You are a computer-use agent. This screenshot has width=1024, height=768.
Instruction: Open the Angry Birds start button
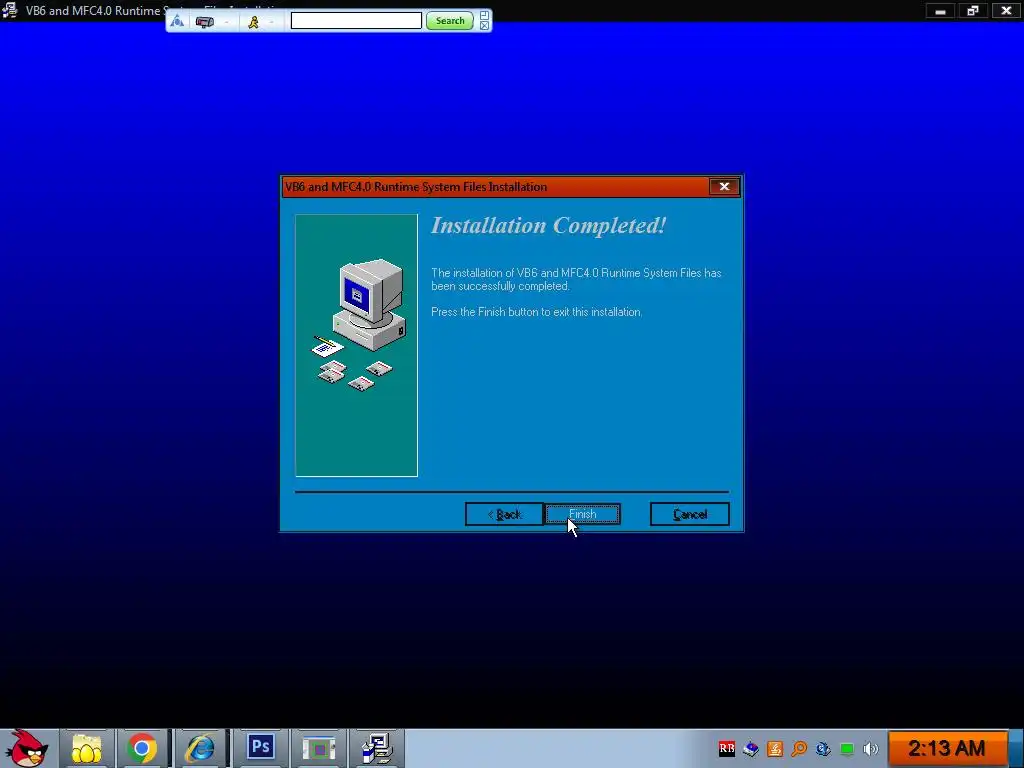tap(26, 748)
